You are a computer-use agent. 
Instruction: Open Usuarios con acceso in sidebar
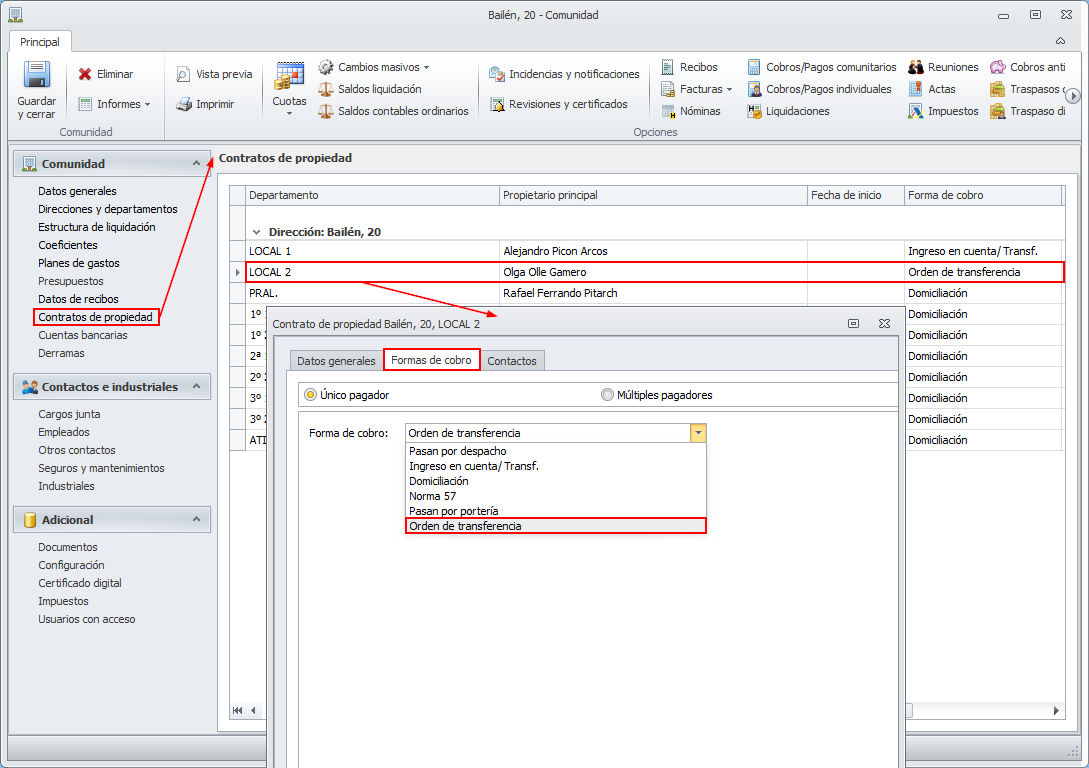[87, 619]
